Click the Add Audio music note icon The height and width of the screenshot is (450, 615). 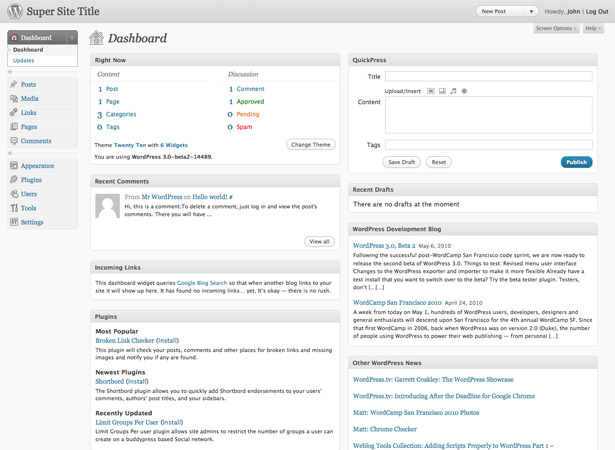[x=453, y=91]
